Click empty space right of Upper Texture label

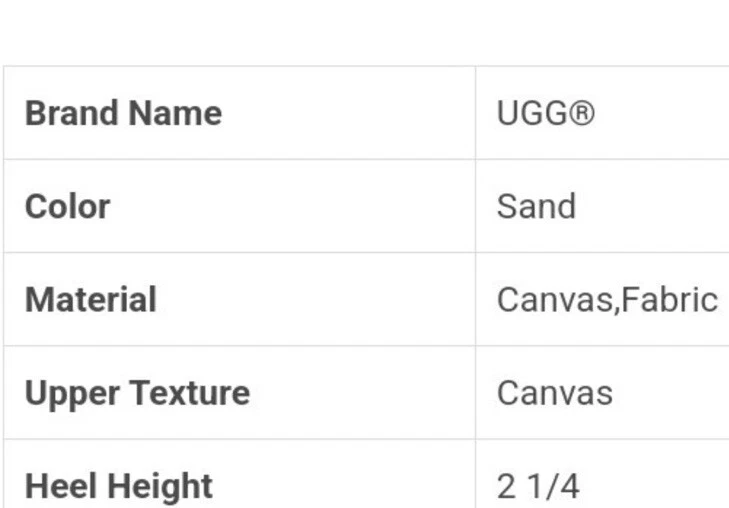(360, 393)
